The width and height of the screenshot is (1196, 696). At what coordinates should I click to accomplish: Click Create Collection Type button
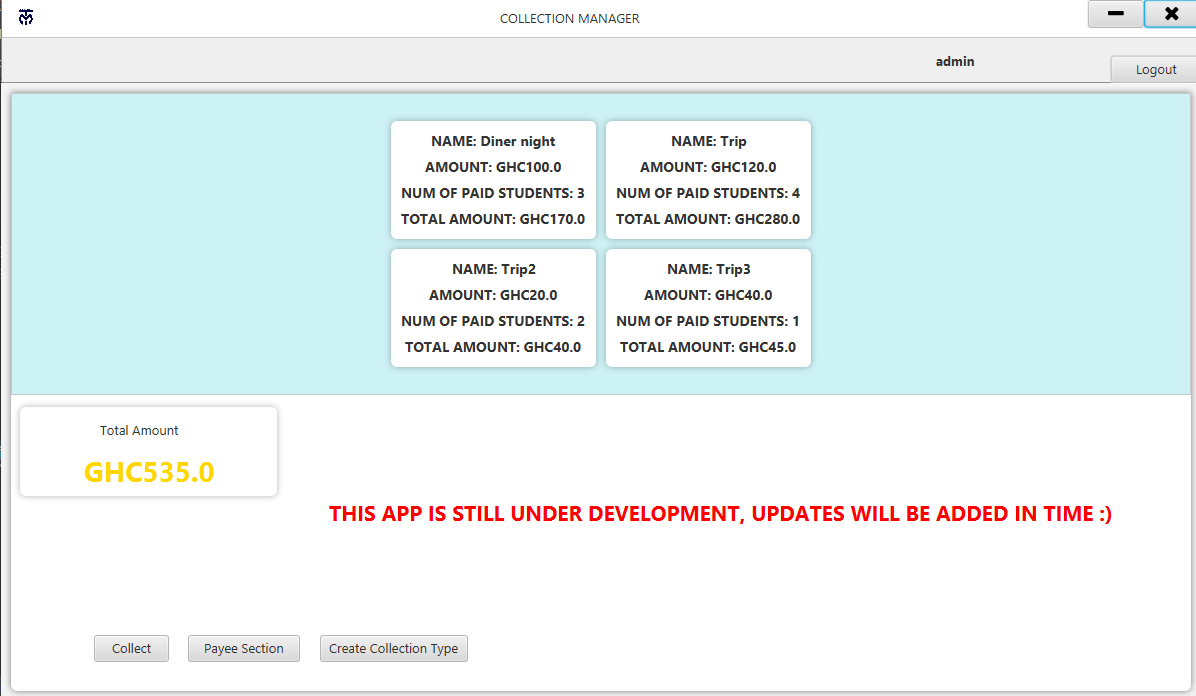pos(393,649)
